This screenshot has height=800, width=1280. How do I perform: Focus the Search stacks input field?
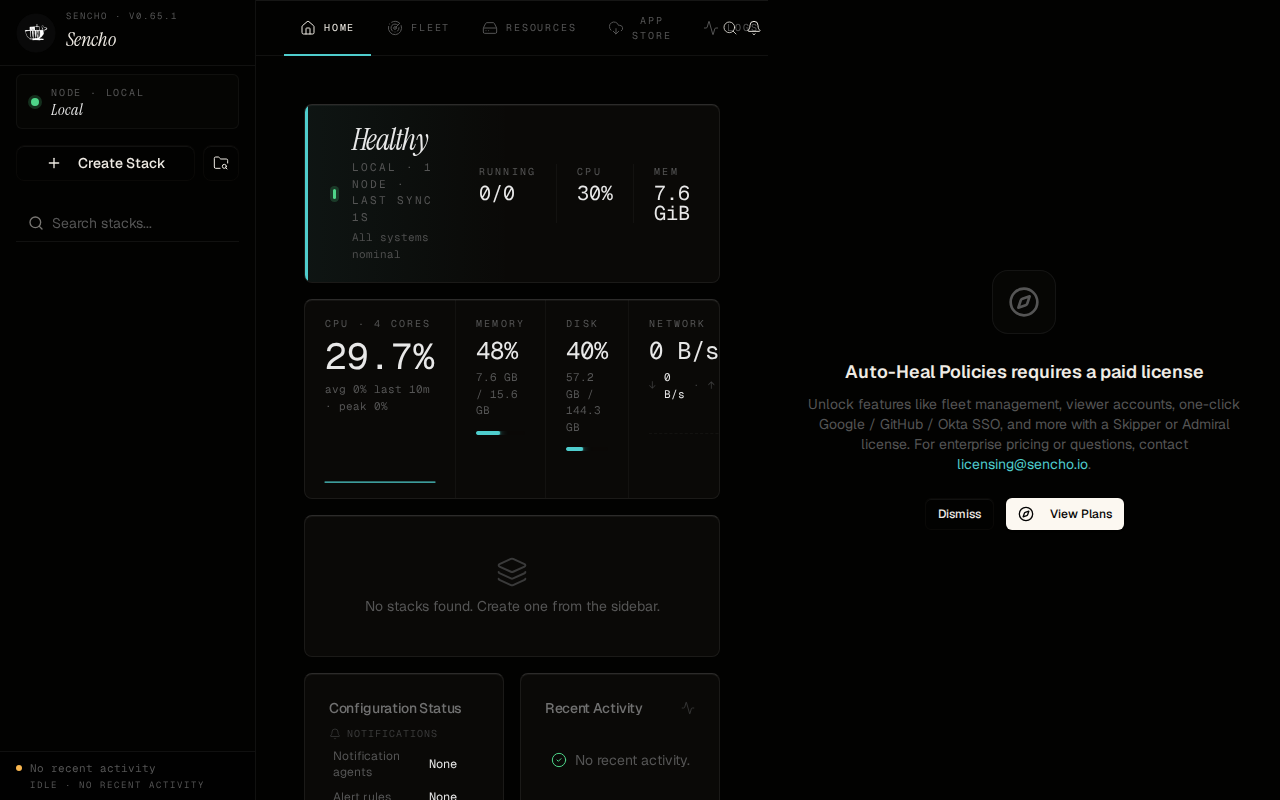click(127, 223)
